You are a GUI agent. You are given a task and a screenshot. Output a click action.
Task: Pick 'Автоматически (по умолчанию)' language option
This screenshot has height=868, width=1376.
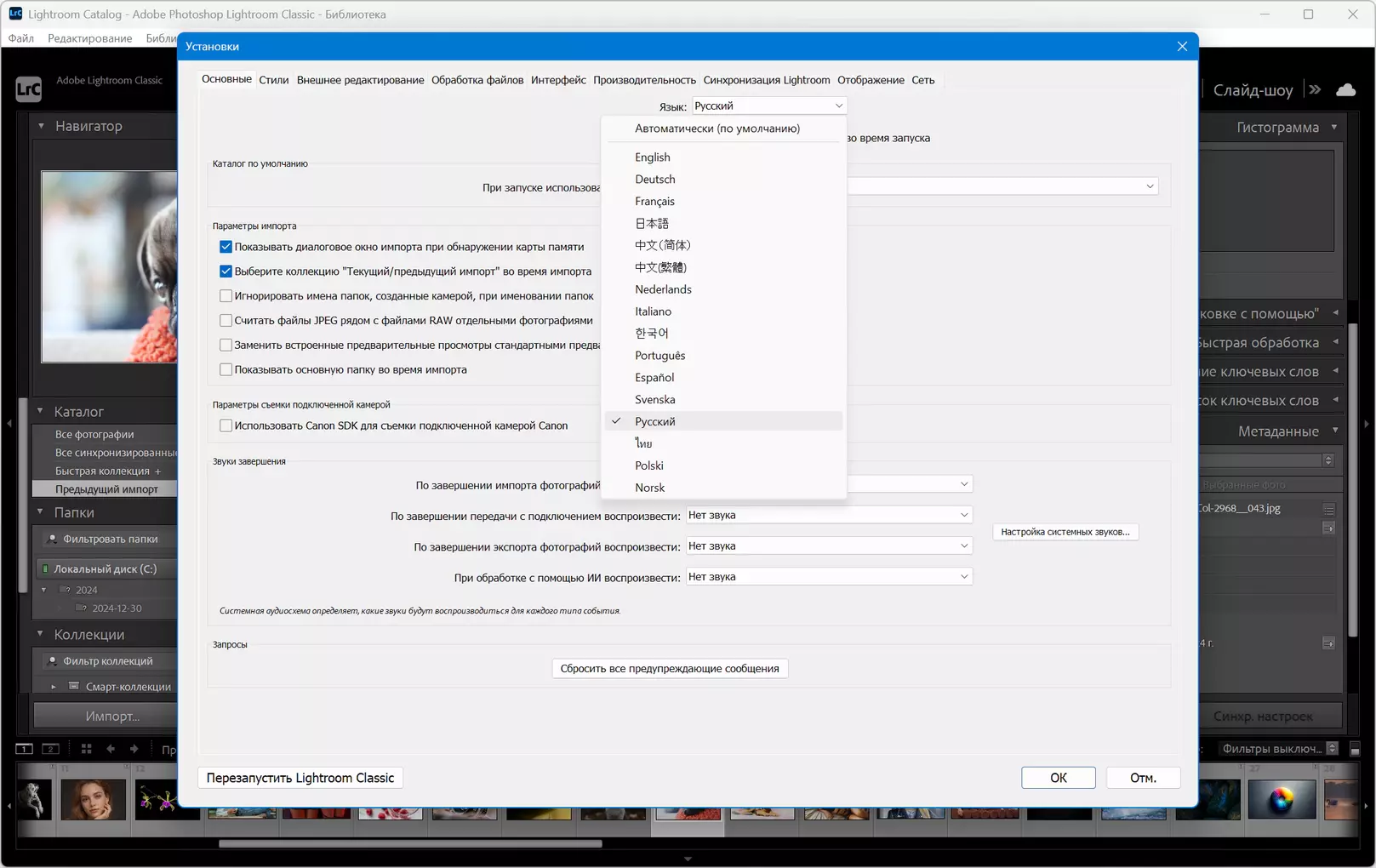[x=724, y=128]
